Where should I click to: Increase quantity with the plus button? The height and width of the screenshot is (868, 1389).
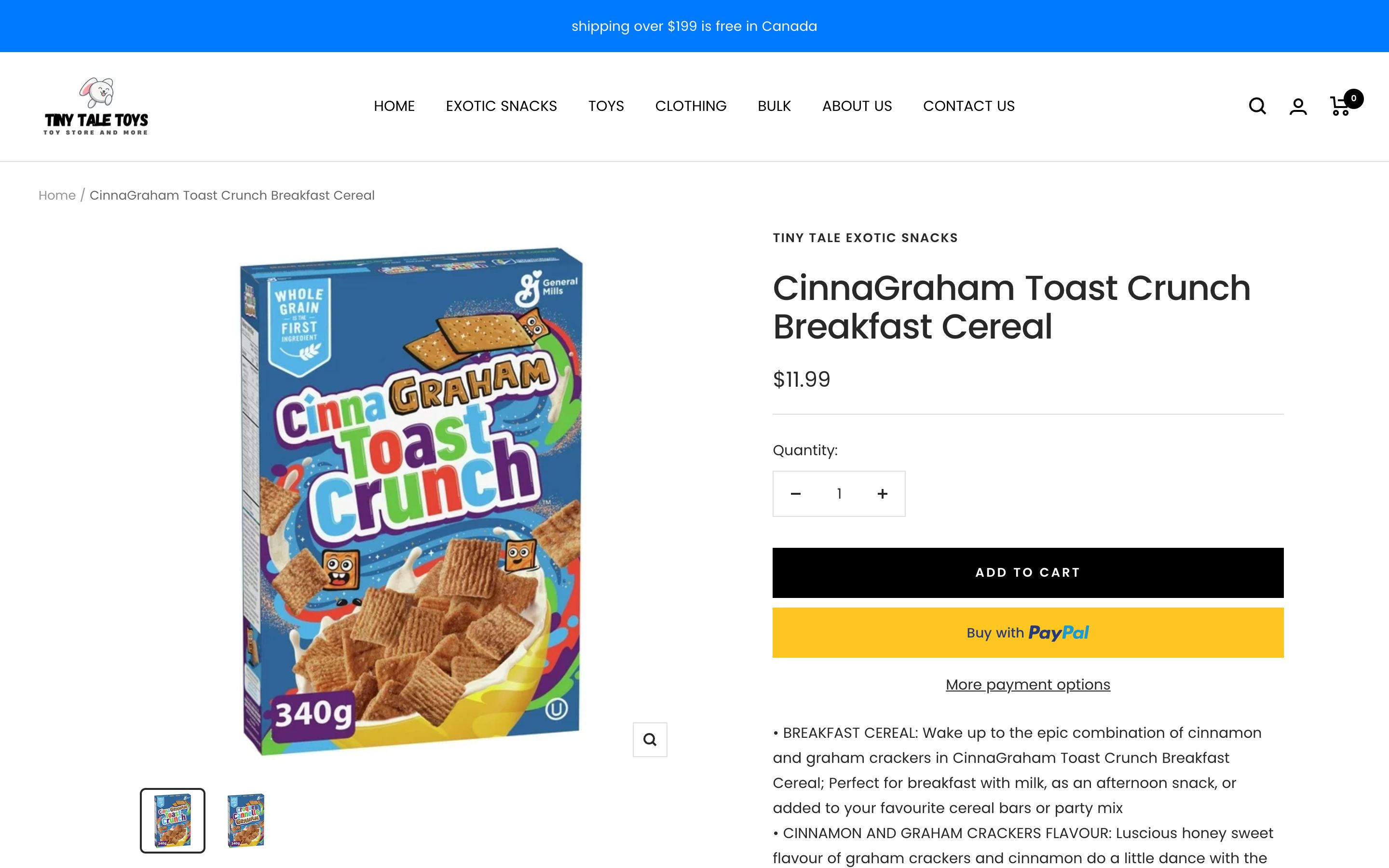[882, 494]
